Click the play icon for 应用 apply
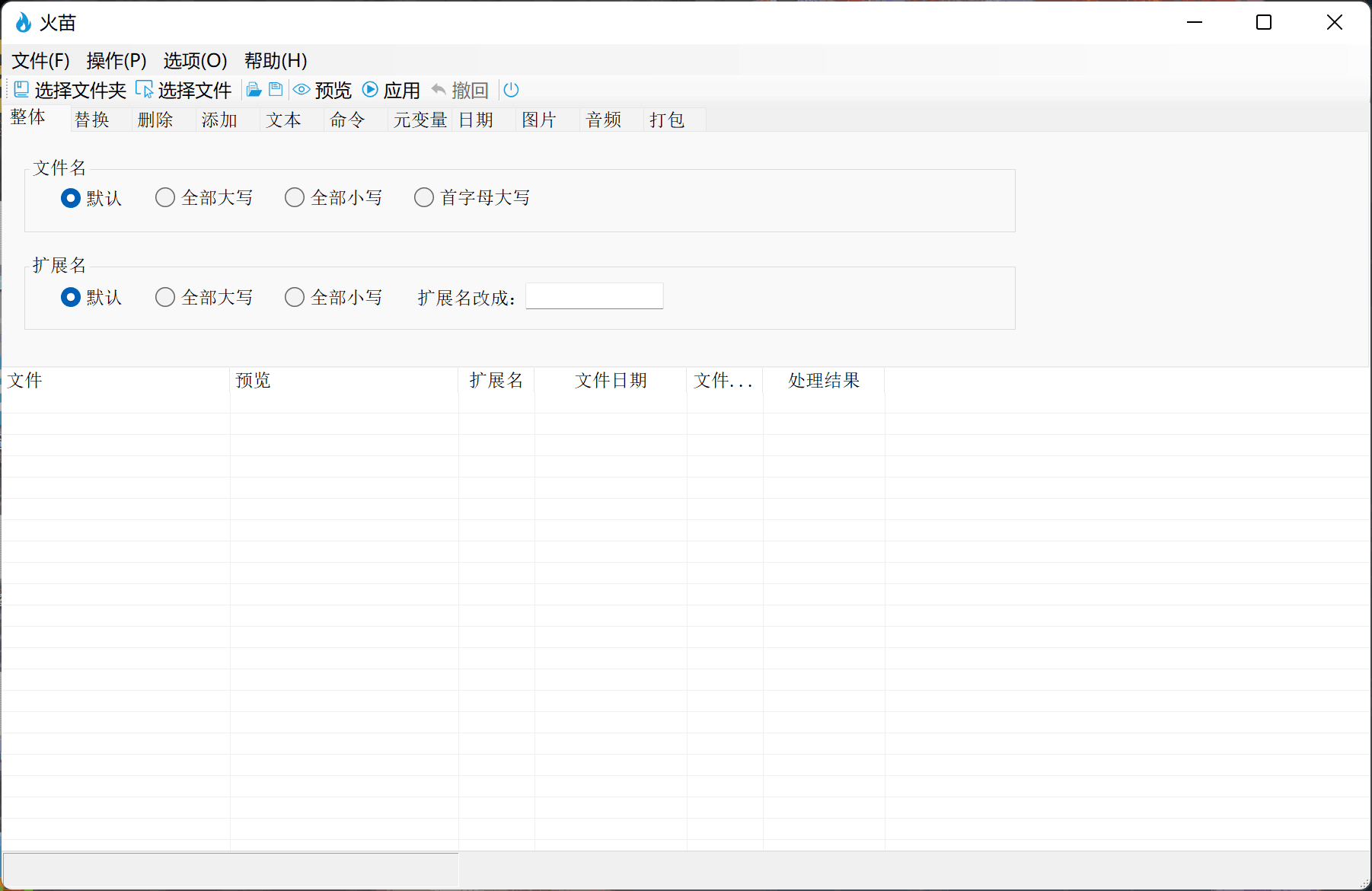The width and height of the screenshot is (1372, 891). 370,90
